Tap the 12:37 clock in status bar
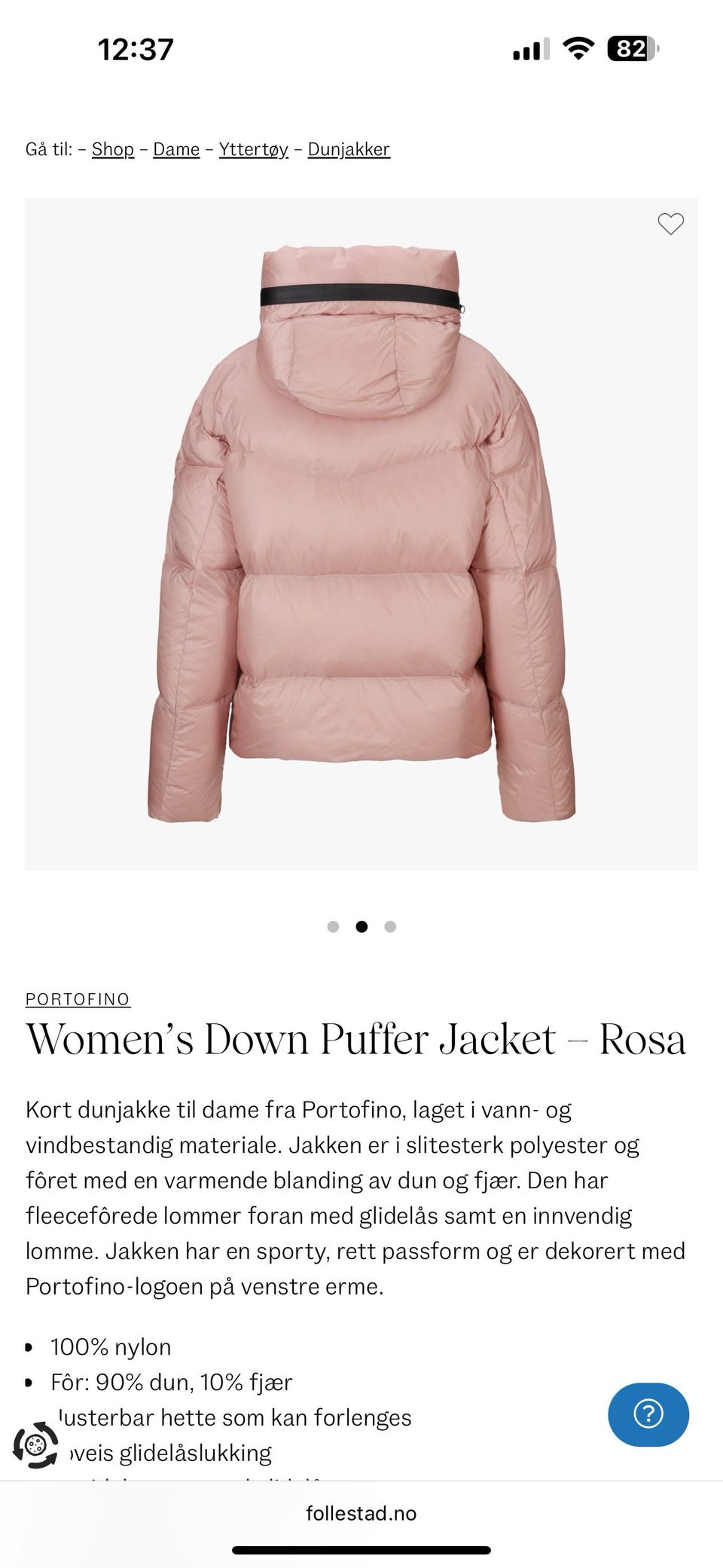The height and width of the screenshot is (1568, 723). 136,50
